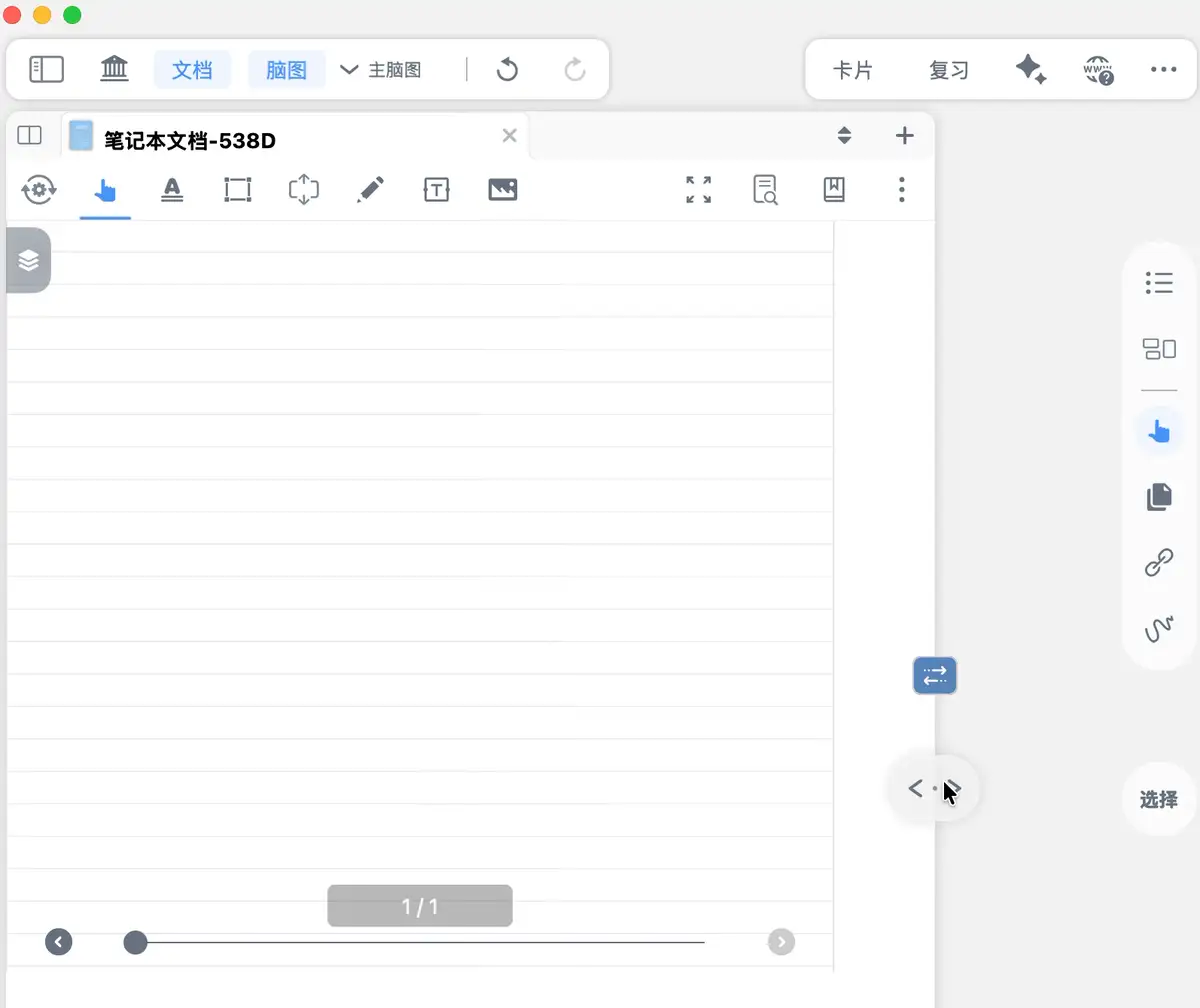Enter fullscreen with the expand arrows

(x=698, y=190)
